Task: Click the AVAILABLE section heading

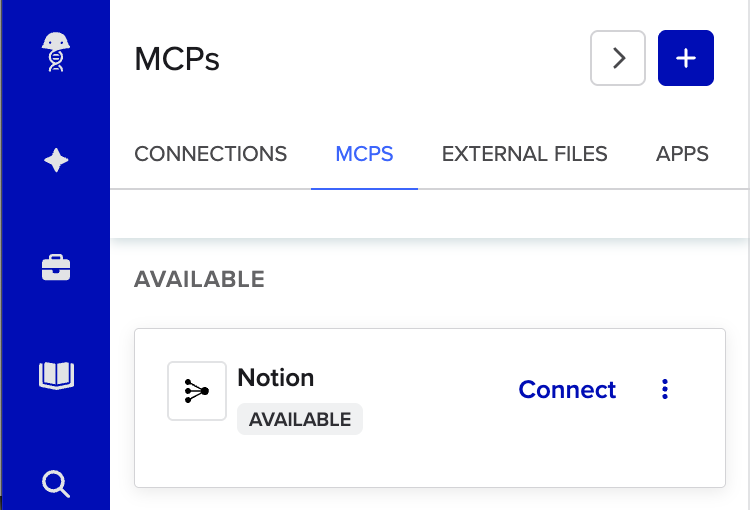Action: [x=199, y=279]
